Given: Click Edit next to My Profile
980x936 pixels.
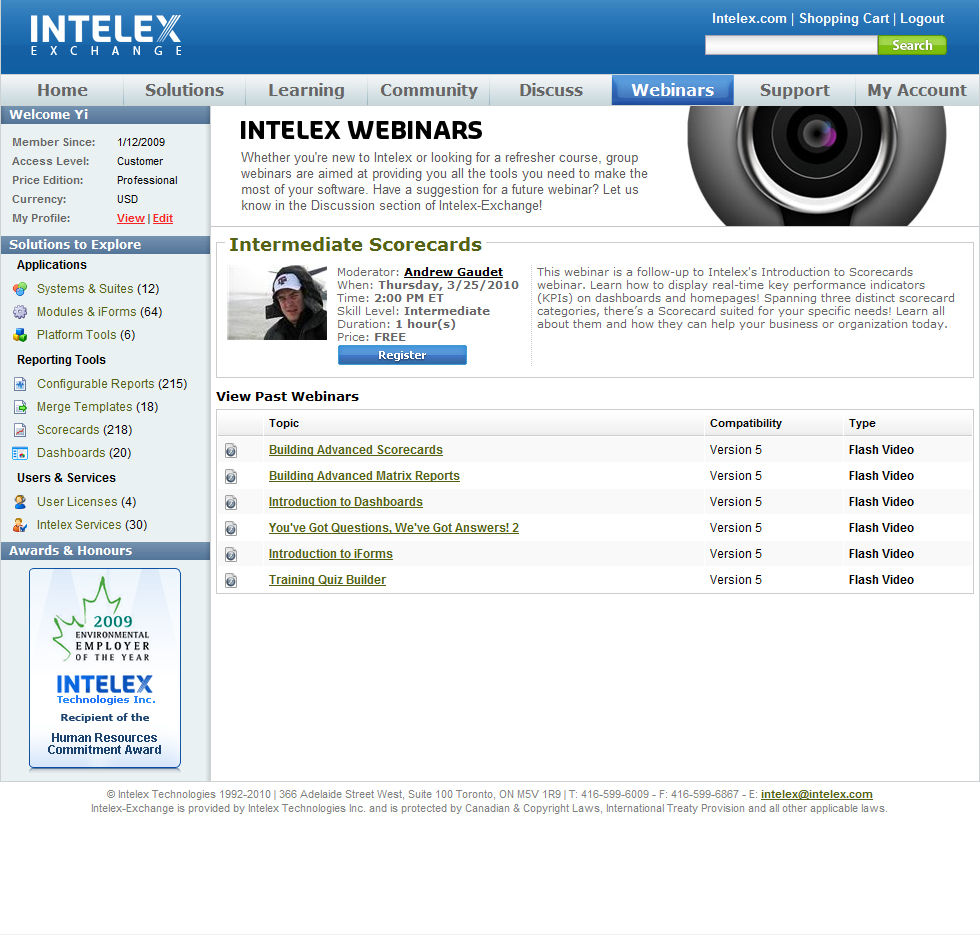Looking at the screenshot, I should (162, 218).
